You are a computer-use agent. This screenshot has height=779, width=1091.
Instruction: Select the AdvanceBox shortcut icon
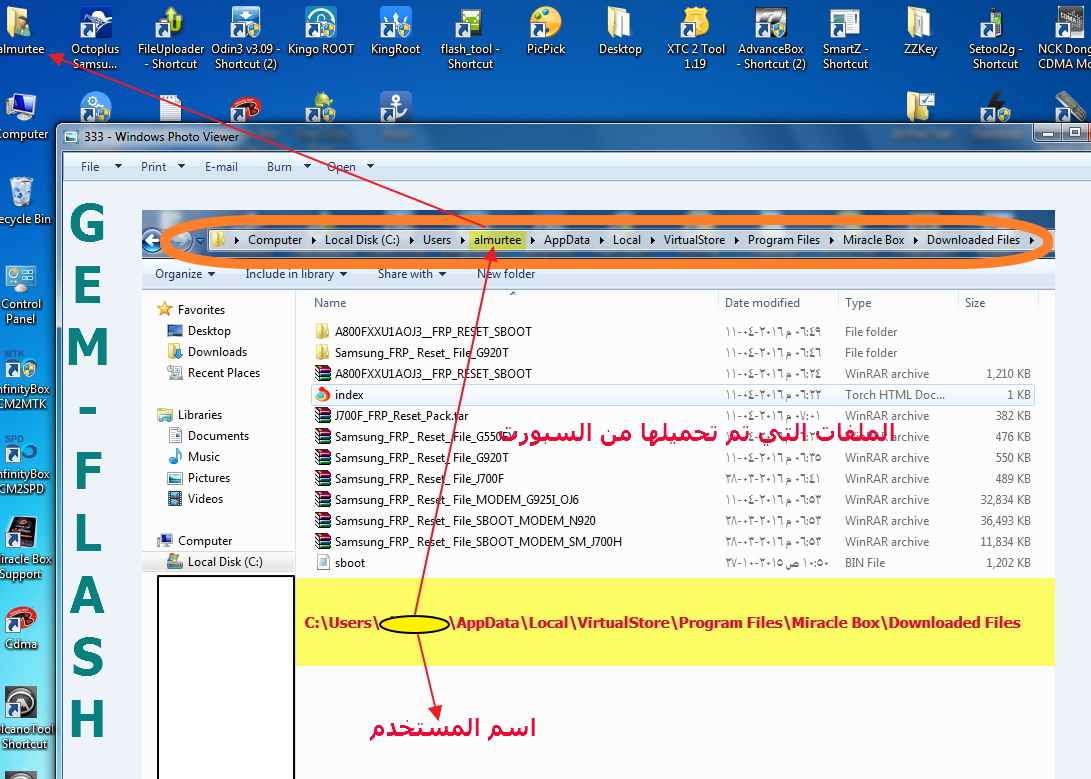(771, 38)
